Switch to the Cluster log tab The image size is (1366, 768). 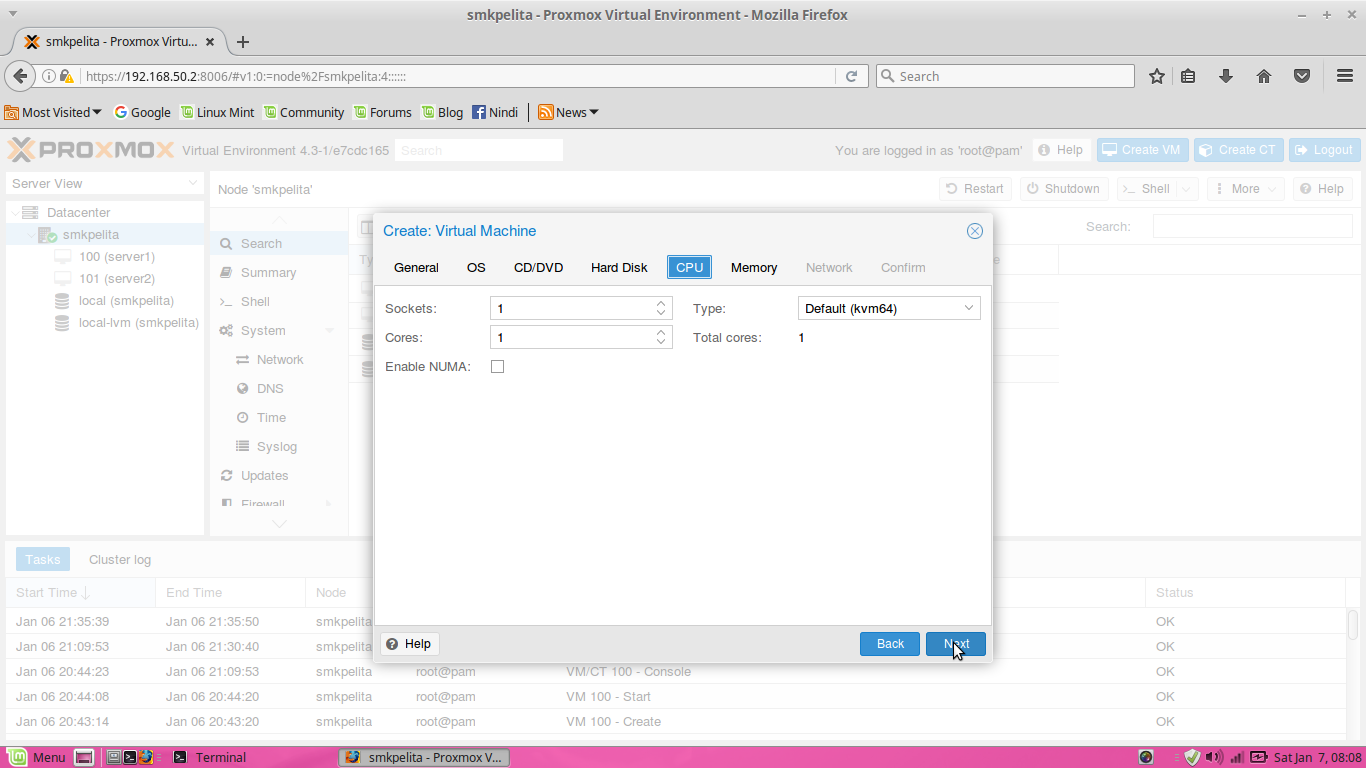point(120,560)
